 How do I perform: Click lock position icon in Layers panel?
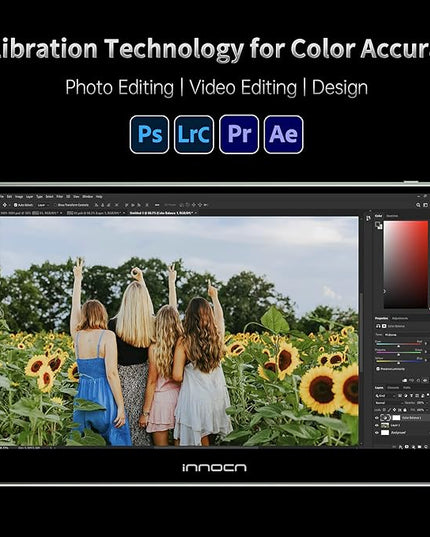point(394,410)
